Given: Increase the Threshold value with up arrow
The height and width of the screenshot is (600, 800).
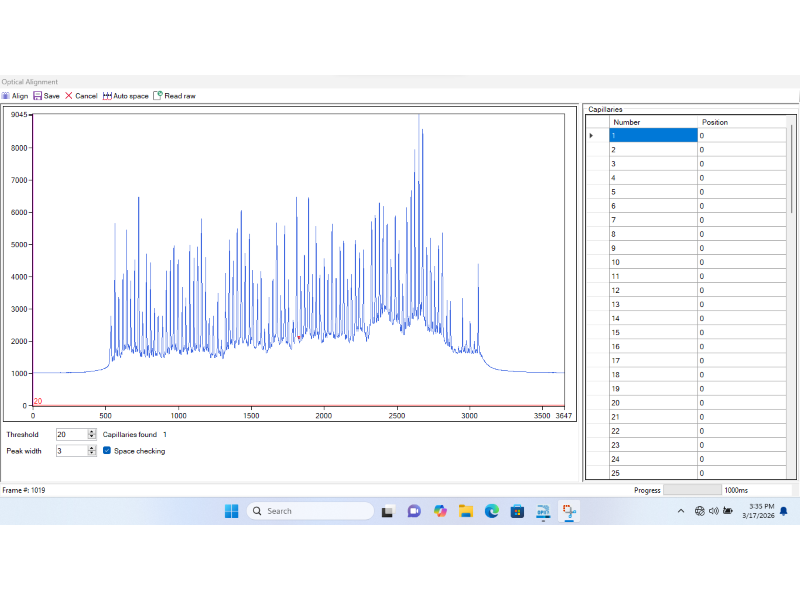Looking at the screenshot, I should [x=92, y=432].
